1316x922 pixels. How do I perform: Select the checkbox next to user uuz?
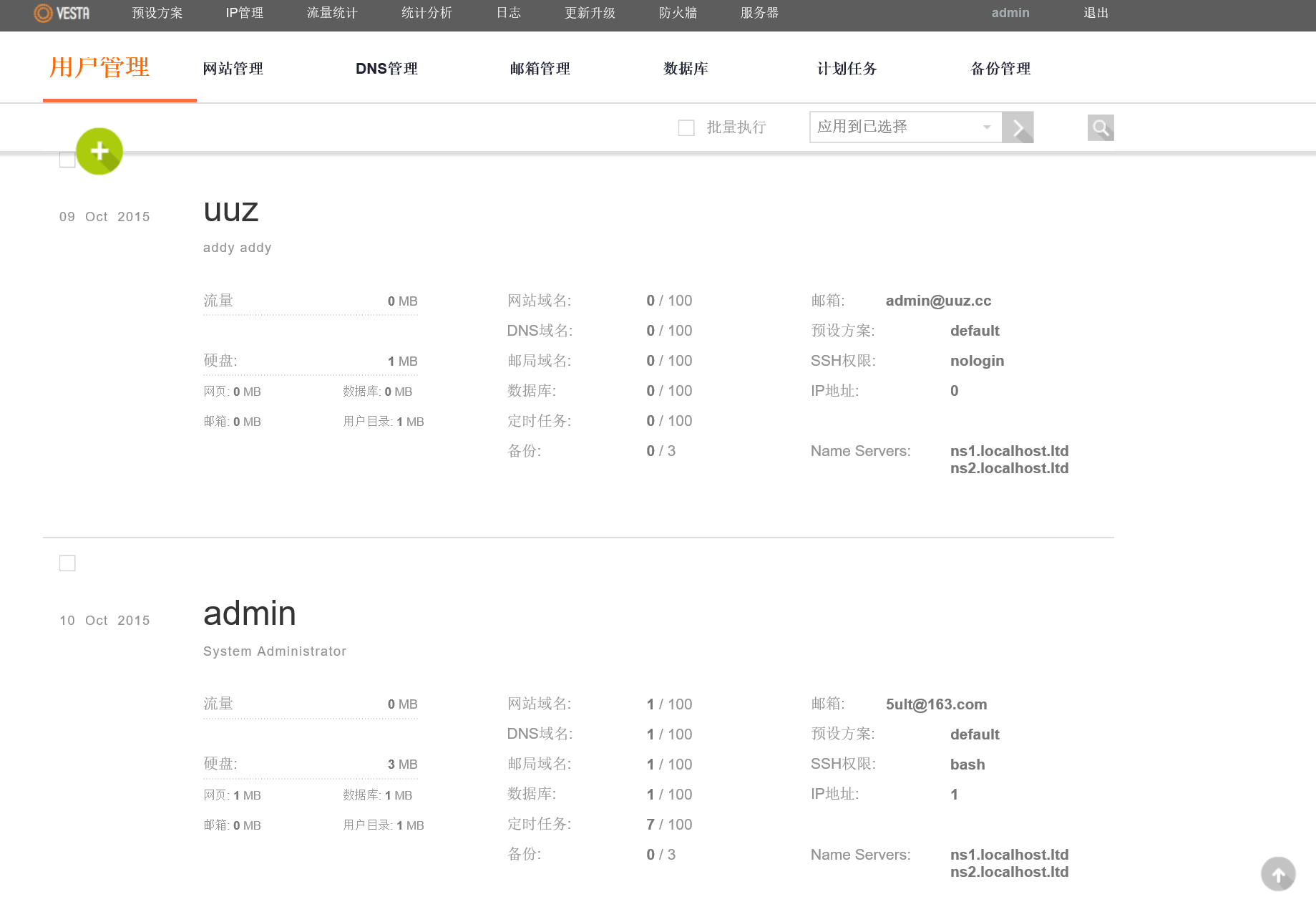click(67, 159)
